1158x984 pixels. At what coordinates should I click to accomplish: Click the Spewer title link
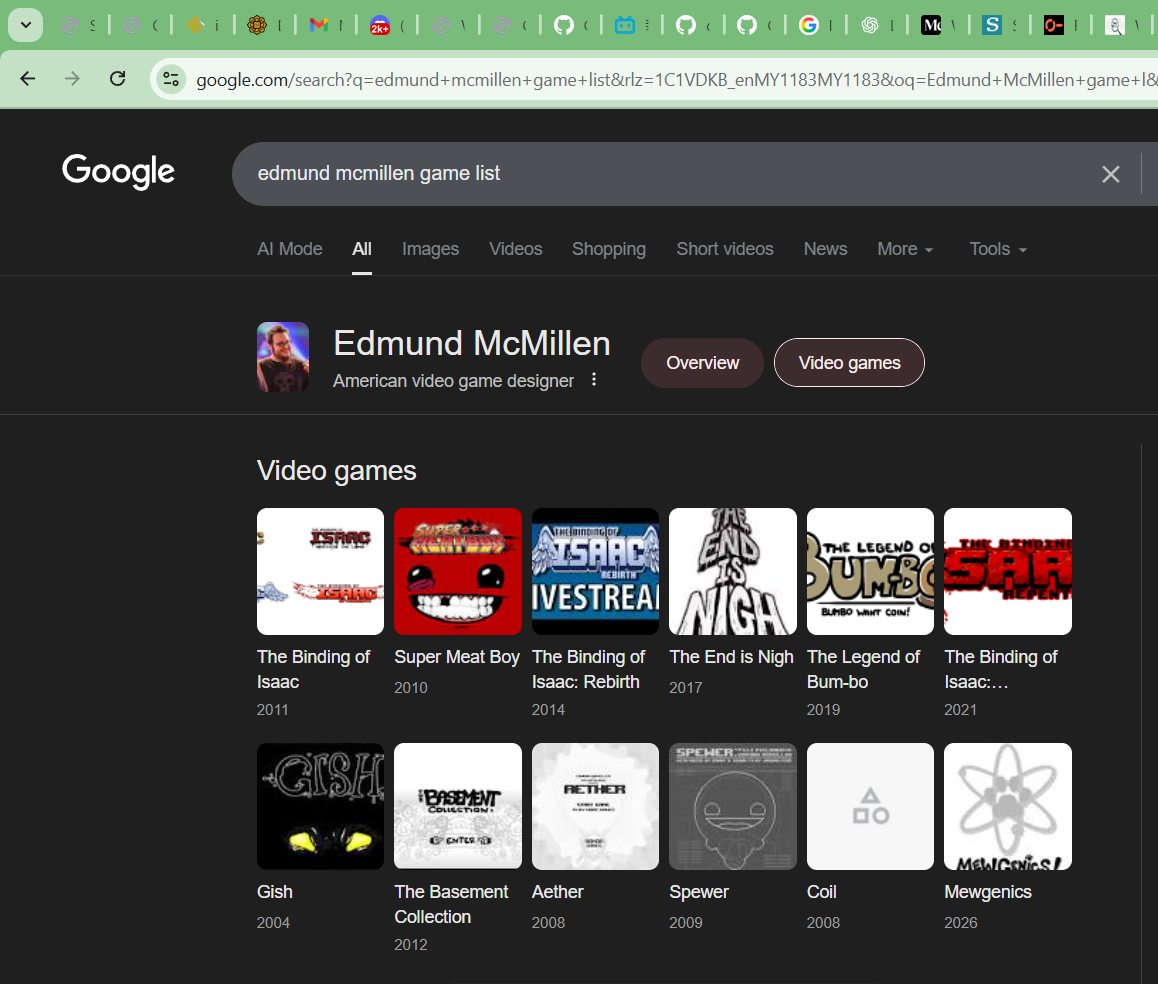(699, 892)
